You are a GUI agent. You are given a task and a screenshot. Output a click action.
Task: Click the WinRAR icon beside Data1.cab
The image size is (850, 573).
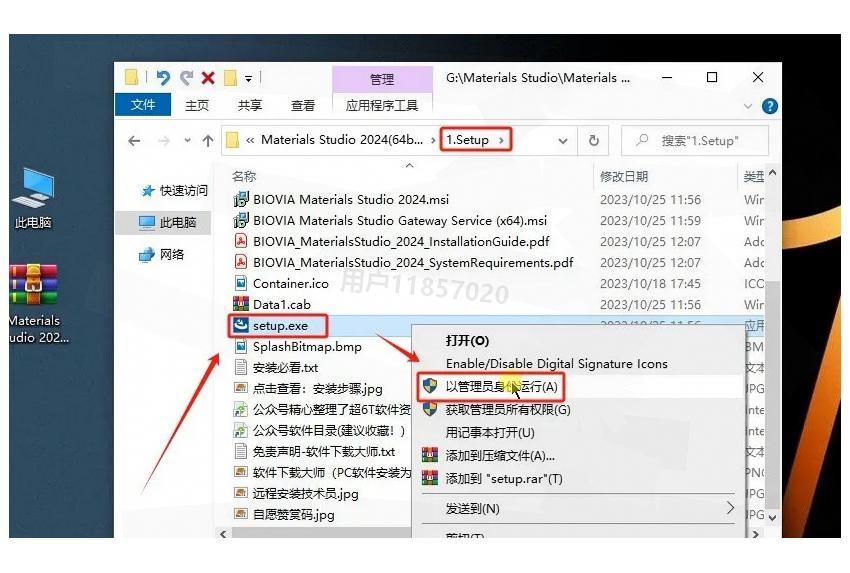241,304
